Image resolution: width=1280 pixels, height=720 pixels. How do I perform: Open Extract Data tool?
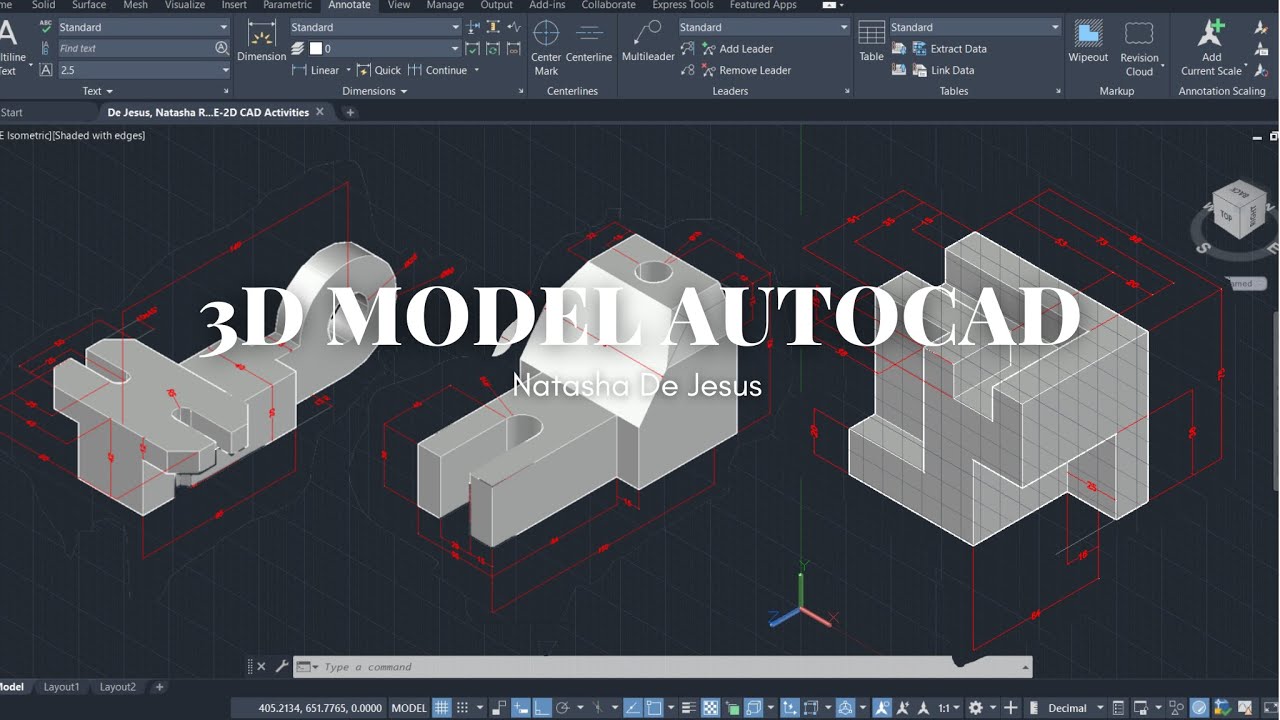pyautogui.click(x=949, y=49)
